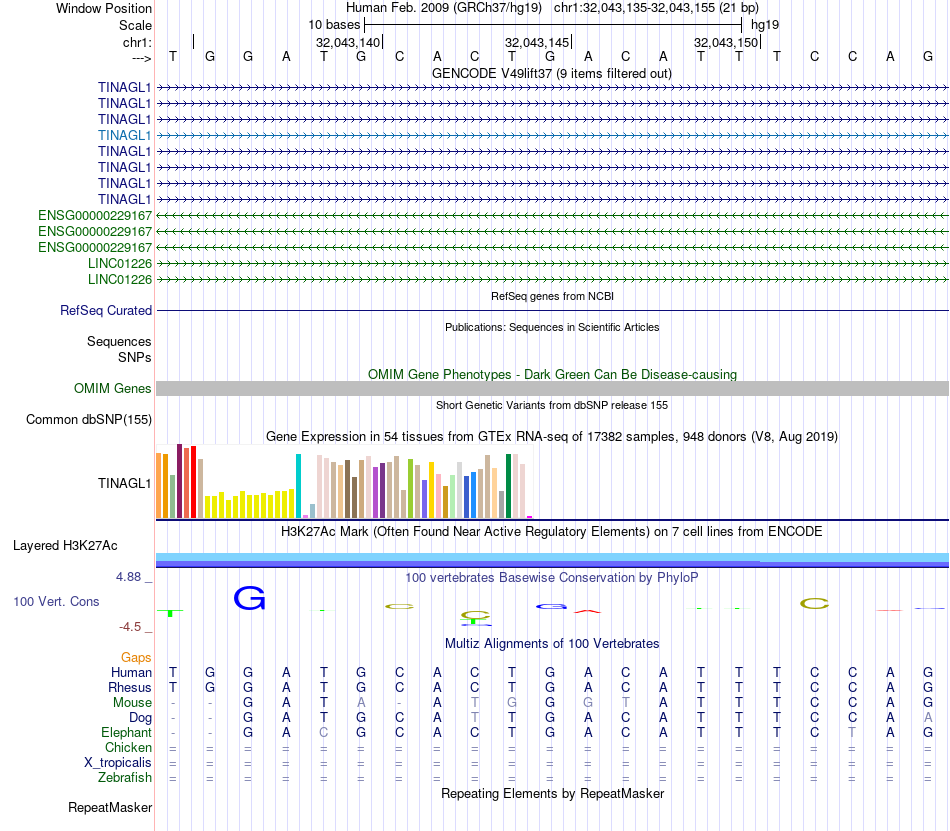Viewport: 950px width, 831px height.
Task: Click the orange Gaps label
Action: (136, 657)
